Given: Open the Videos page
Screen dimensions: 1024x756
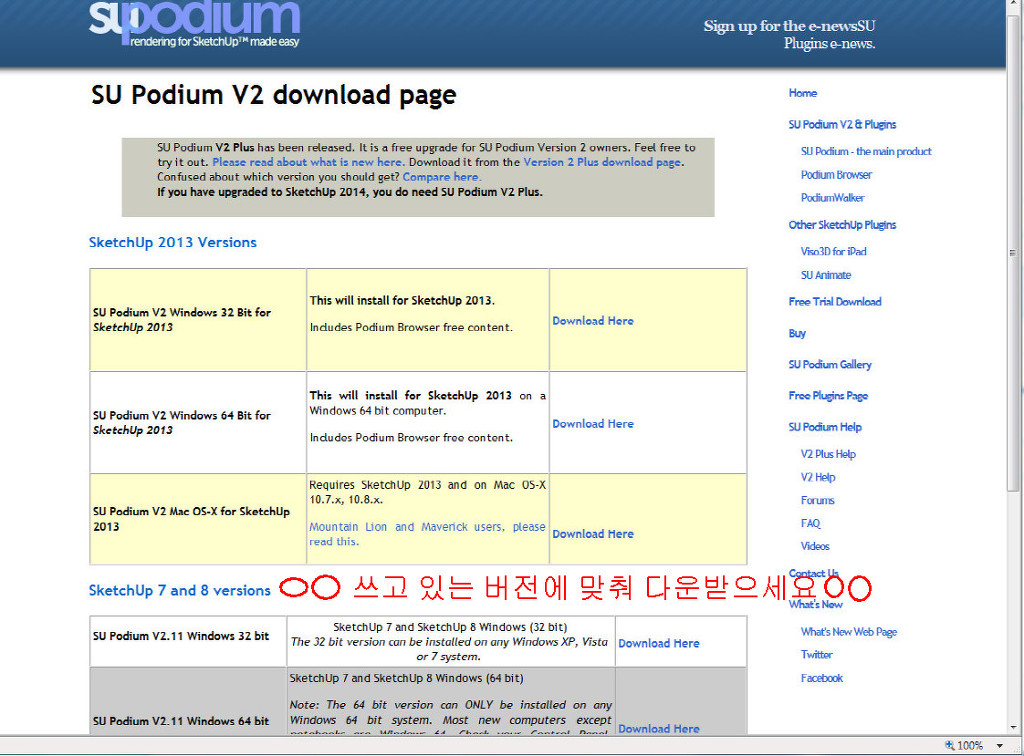Looking at the screenshot, I should [x=814, y=546].
